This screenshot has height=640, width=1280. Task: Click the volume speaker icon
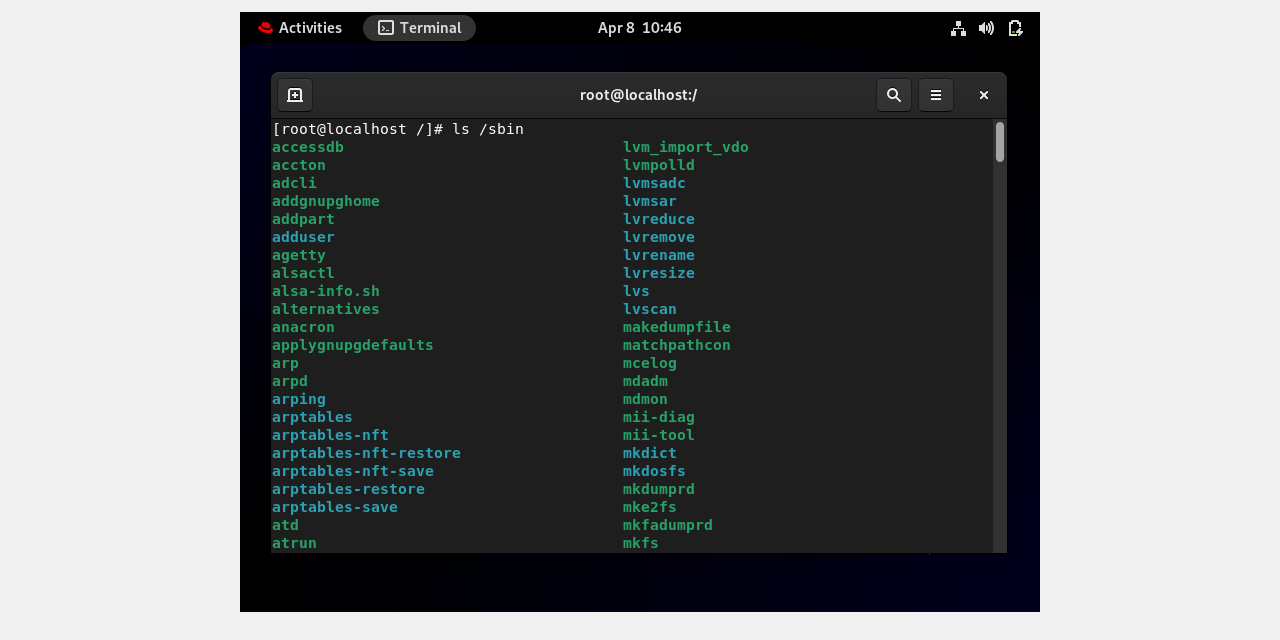click(x=986, y=28)
